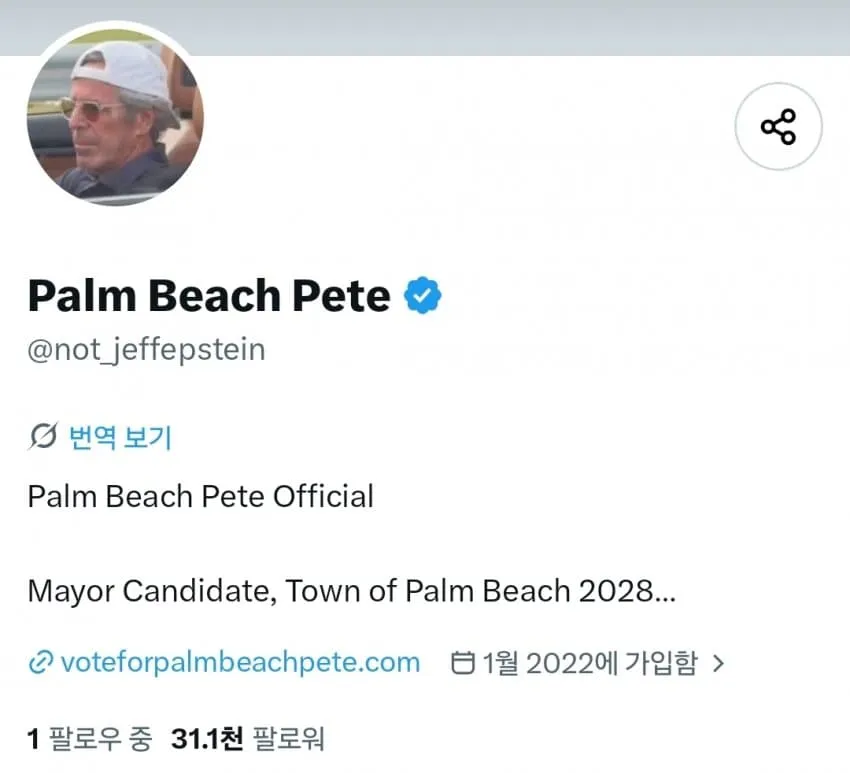Click the following count number 1

[33, 739]
